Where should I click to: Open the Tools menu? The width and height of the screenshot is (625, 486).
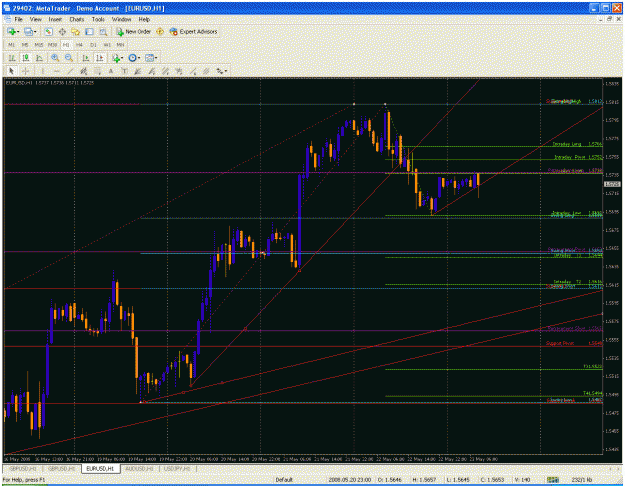click(x=98, y=19)
